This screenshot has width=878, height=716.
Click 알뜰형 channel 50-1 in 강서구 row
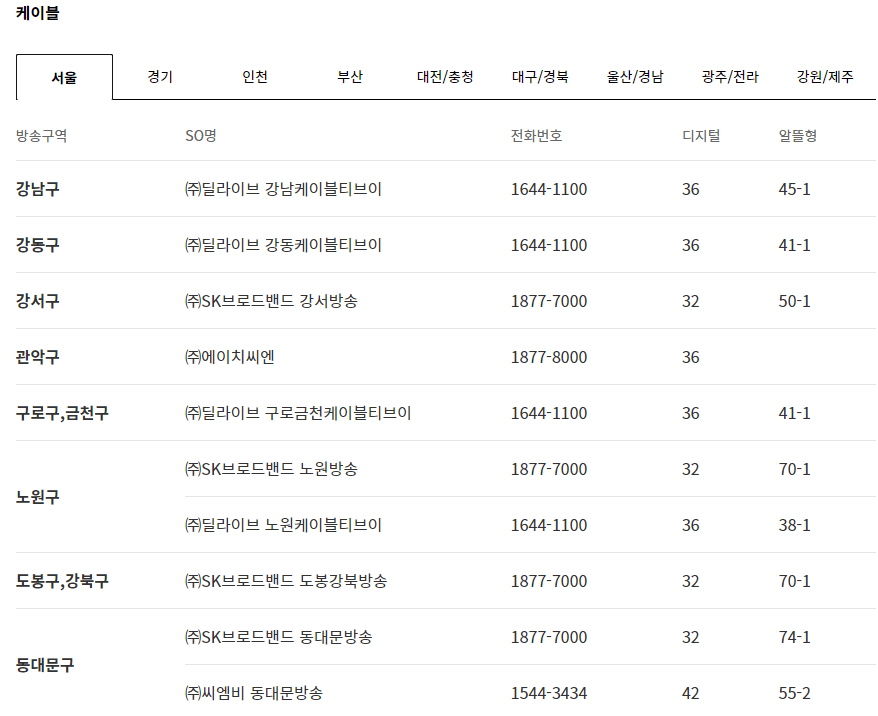(794, 301)
